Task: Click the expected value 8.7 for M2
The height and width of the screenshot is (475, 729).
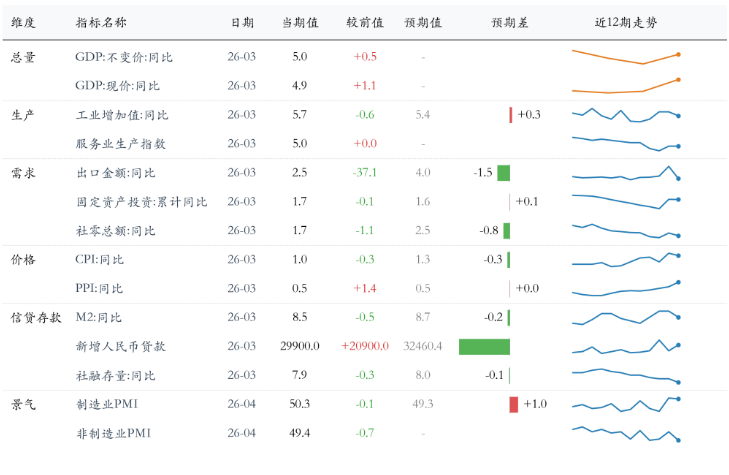Action: point(423,317)
